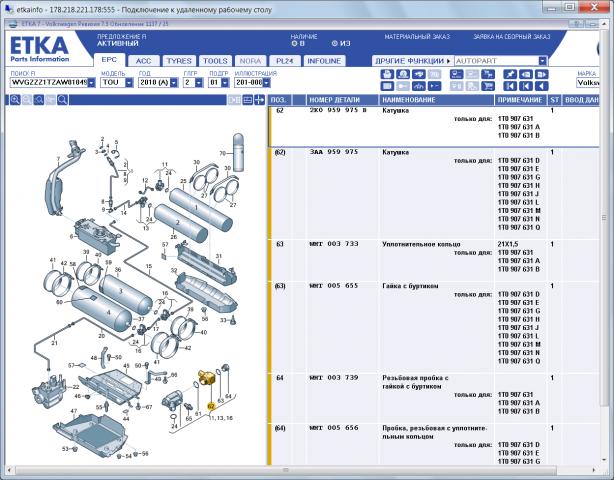Click the ETKA Parts Information logo
Image resolution: width=614 pixels, height=480 pixels.
[40, 49]
